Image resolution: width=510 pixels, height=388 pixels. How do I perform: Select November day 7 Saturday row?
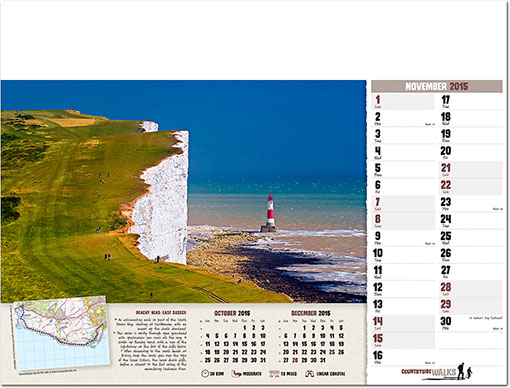403,203
